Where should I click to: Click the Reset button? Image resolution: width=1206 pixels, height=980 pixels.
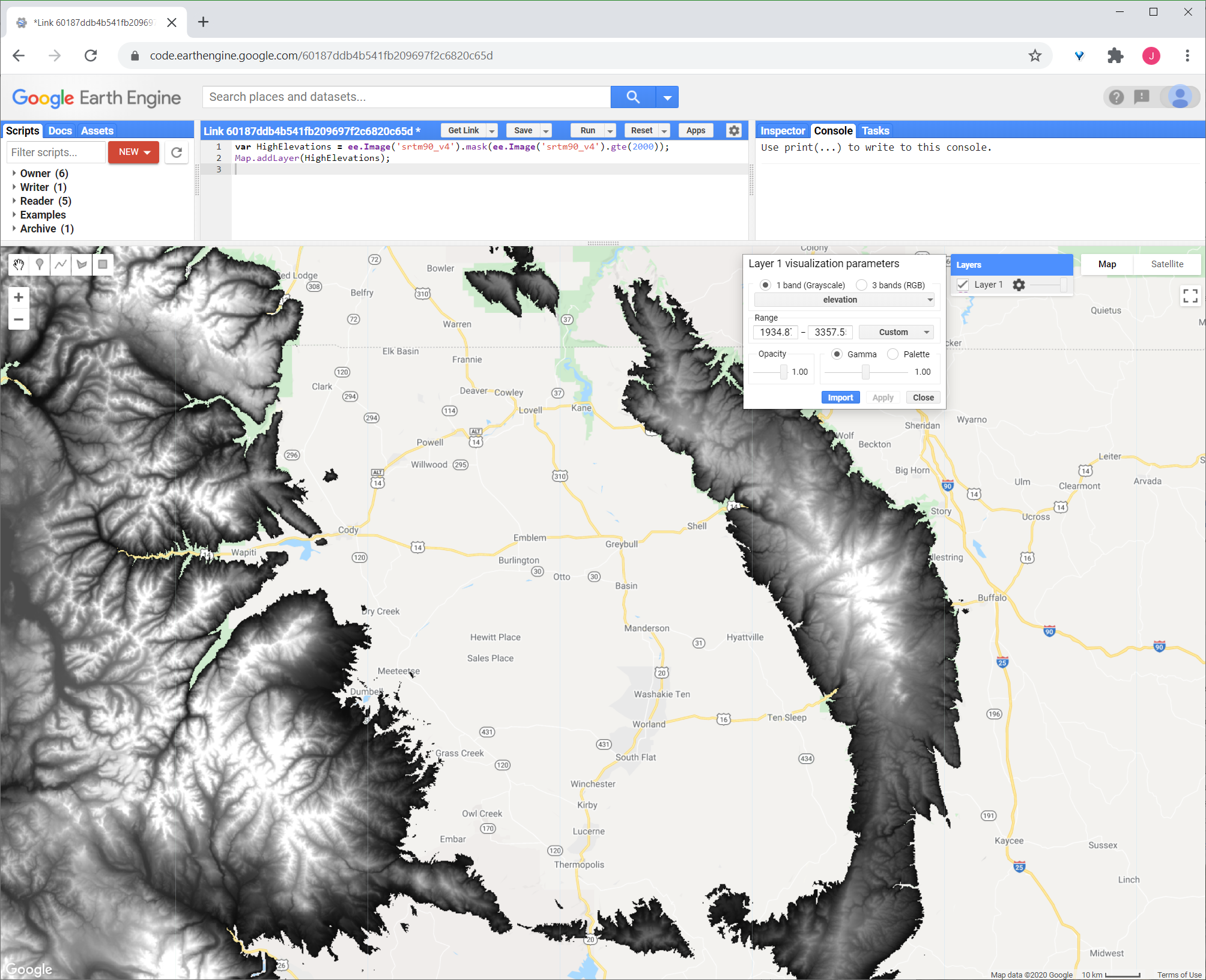[641, 131]
